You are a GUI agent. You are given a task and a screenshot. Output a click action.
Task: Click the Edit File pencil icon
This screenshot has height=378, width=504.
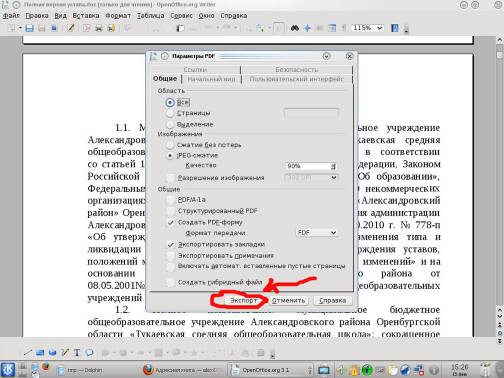point(71,28)
